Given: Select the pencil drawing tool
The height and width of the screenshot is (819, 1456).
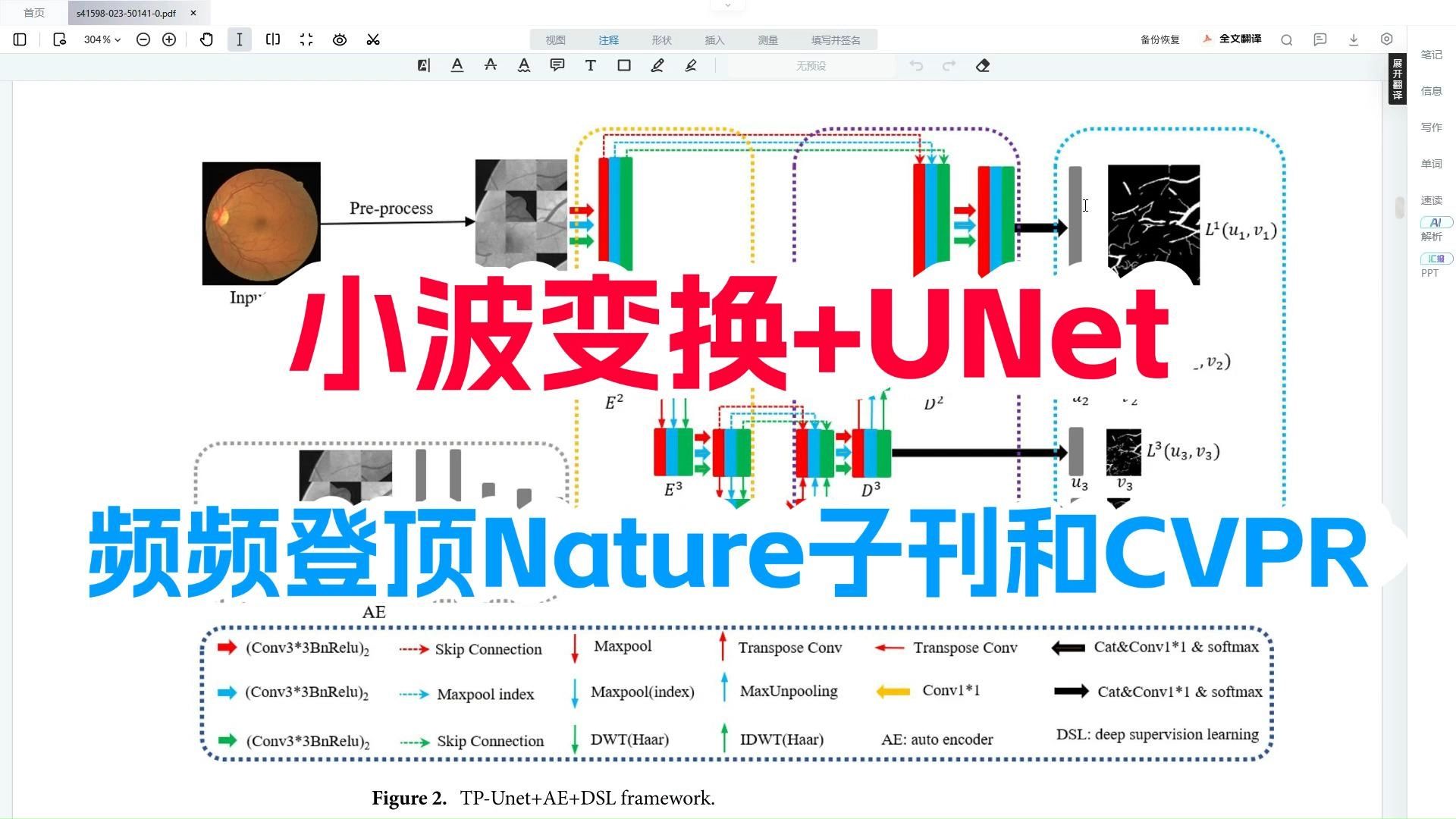Looking at the screenshot, I should [657, 66].
